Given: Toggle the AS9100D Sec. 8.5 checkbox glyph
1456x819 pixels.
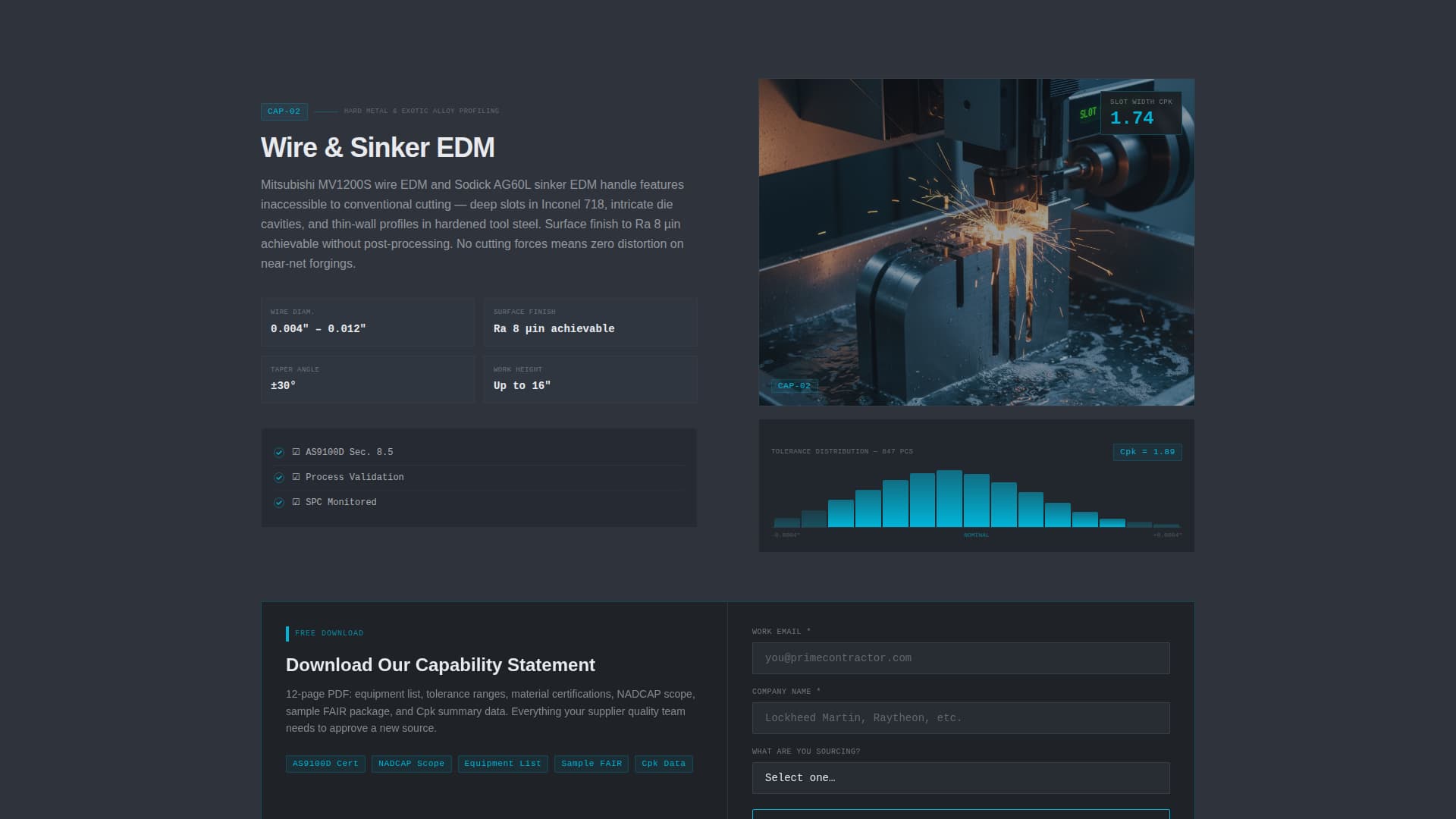Looking at the screenshot, I should [296, 452].
